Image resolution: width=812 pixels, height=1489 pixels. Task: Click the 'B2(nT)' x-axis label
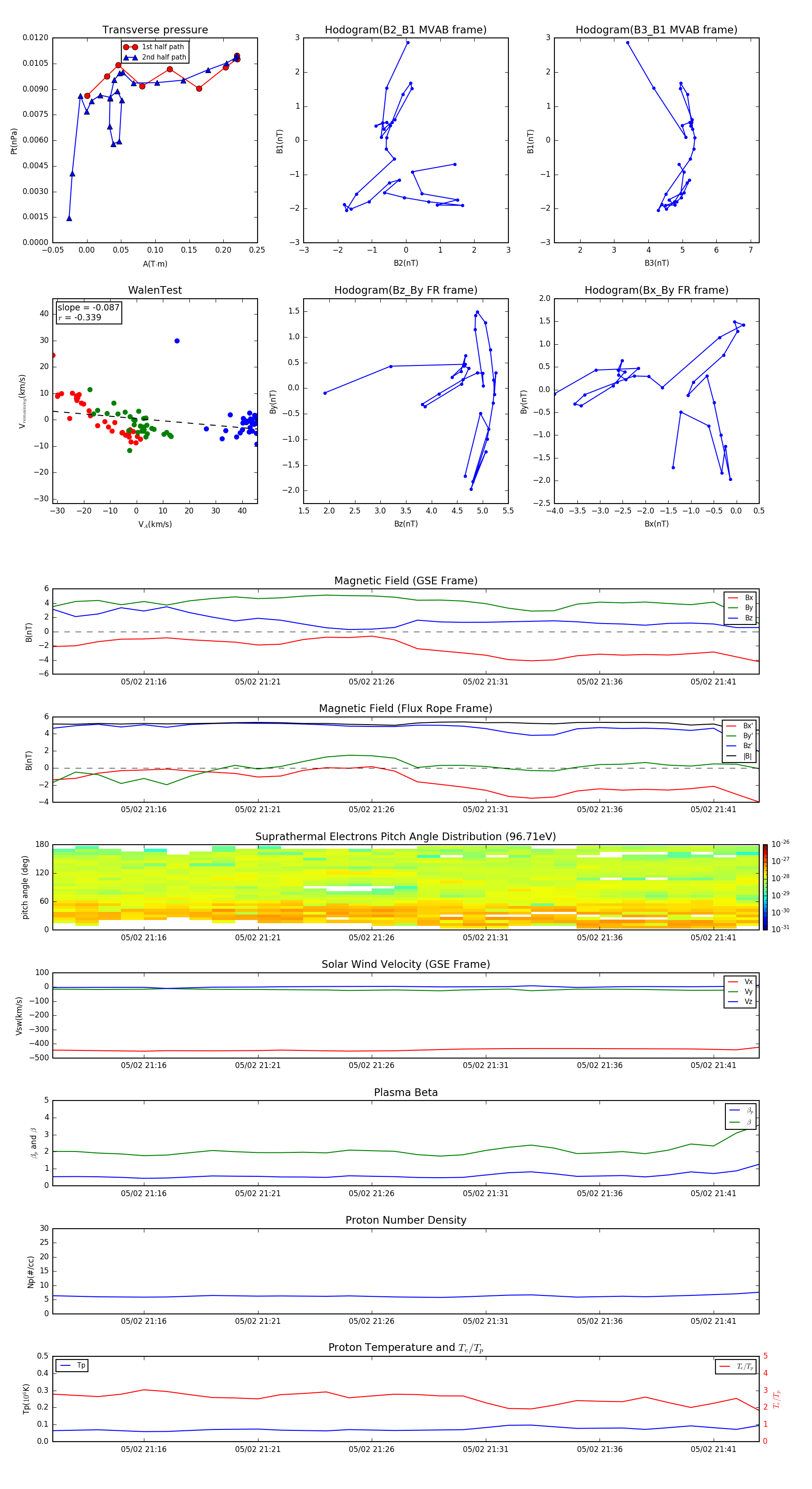pyautogui.click(x=406, y=263)
